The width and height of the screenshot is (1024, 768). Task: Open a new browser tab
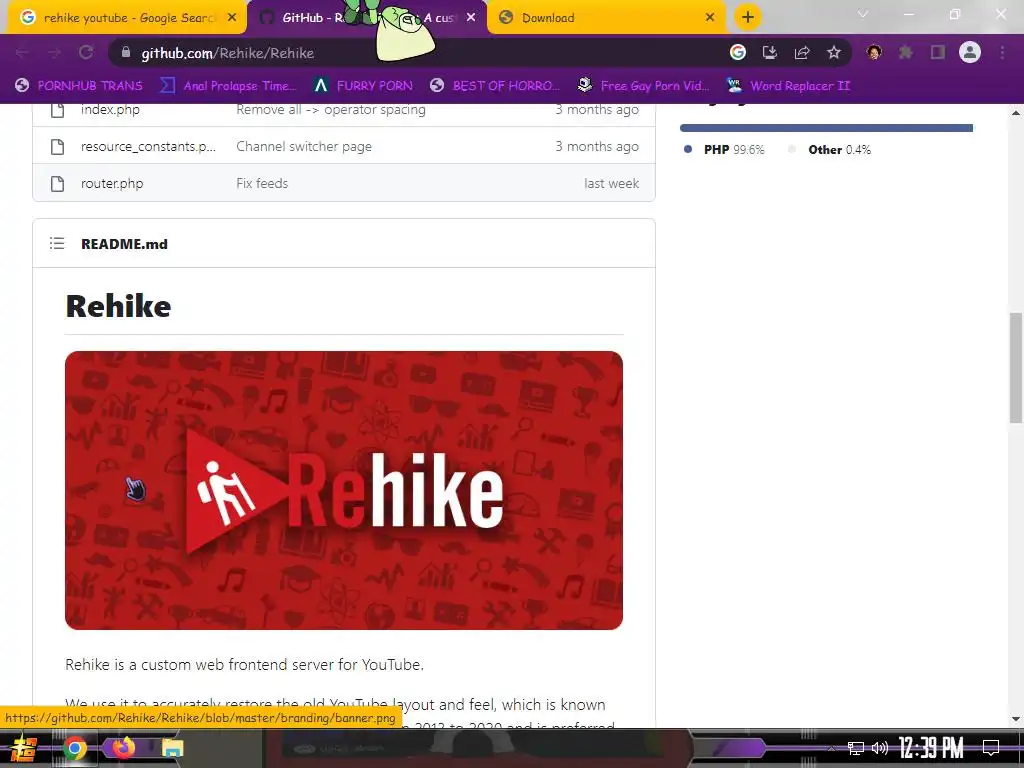click(748, 17)
